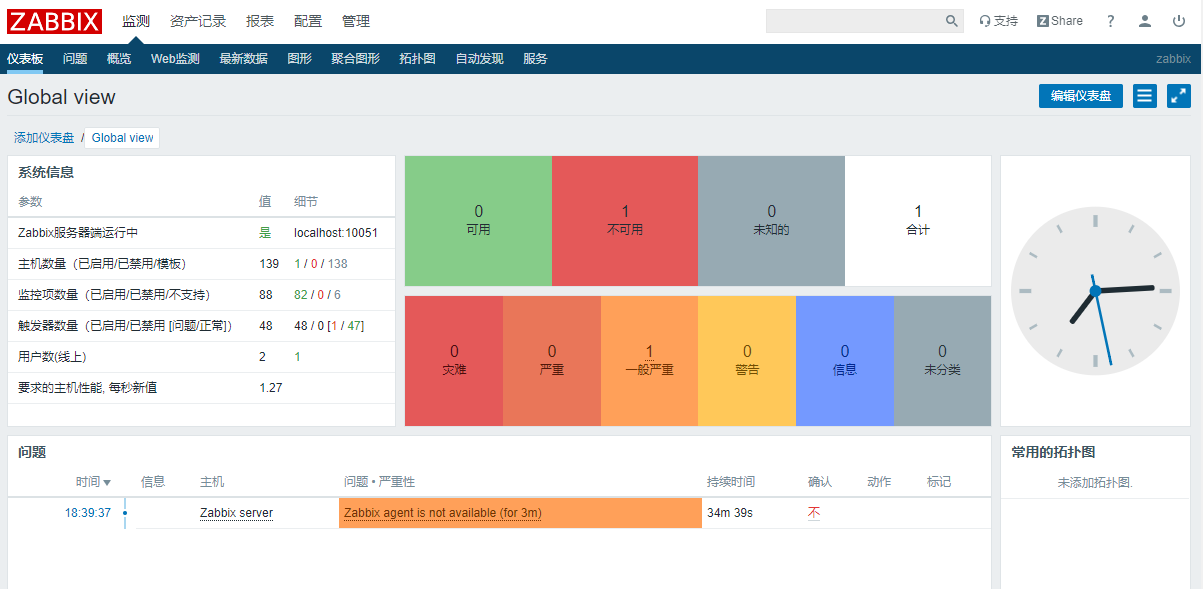This screenshot has width=1203, height=589.
Task: Toggle fullscreen dashboard mode icon
Action: click(1179, 96)
